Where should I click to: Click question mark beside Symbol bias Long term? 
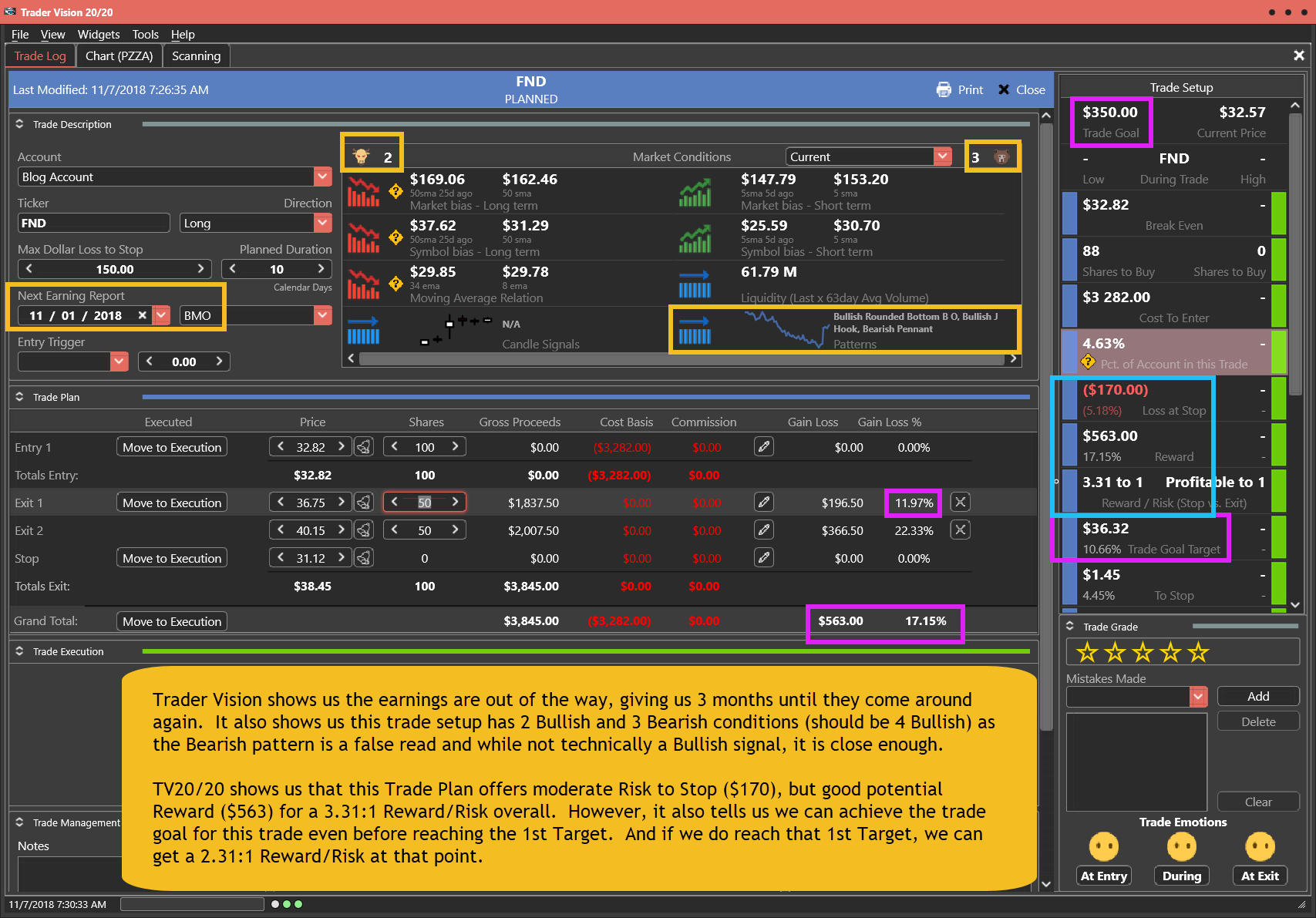pos(395,237)
